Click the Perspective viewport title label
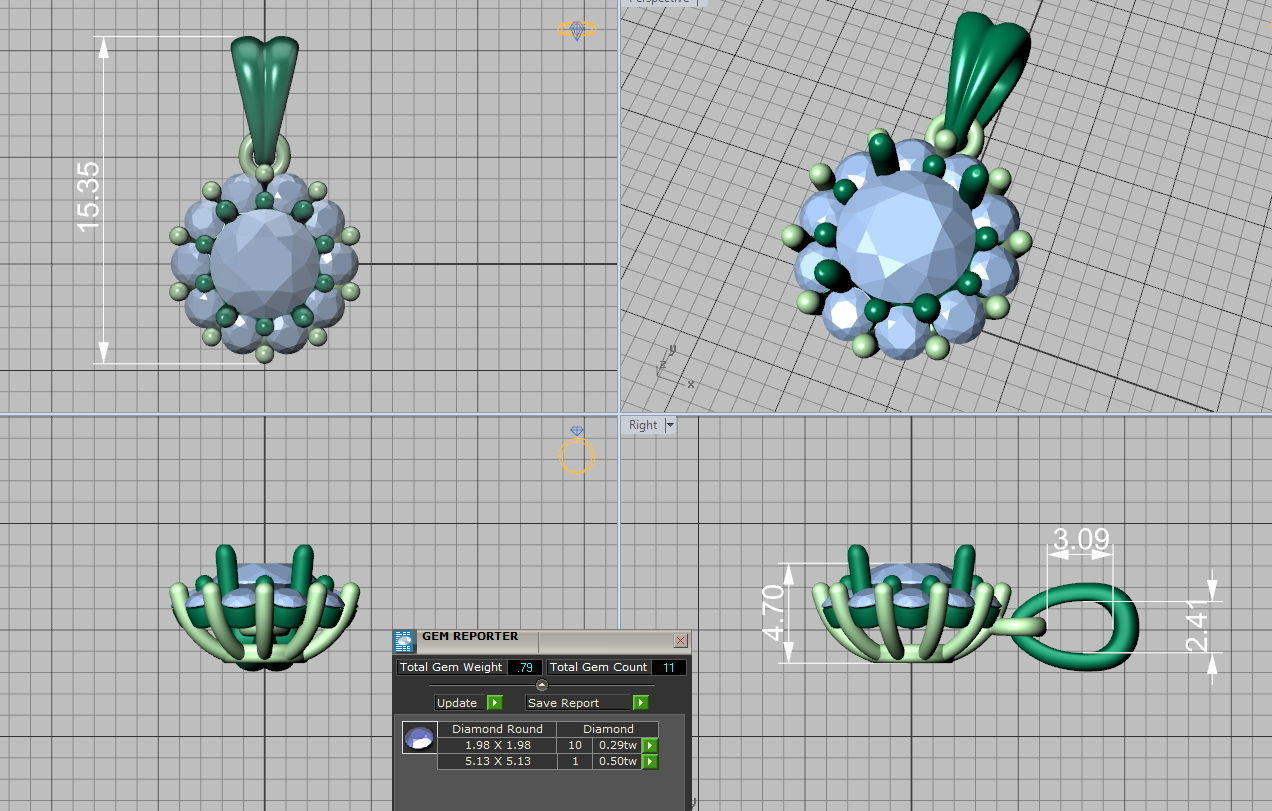 (659, 2)
